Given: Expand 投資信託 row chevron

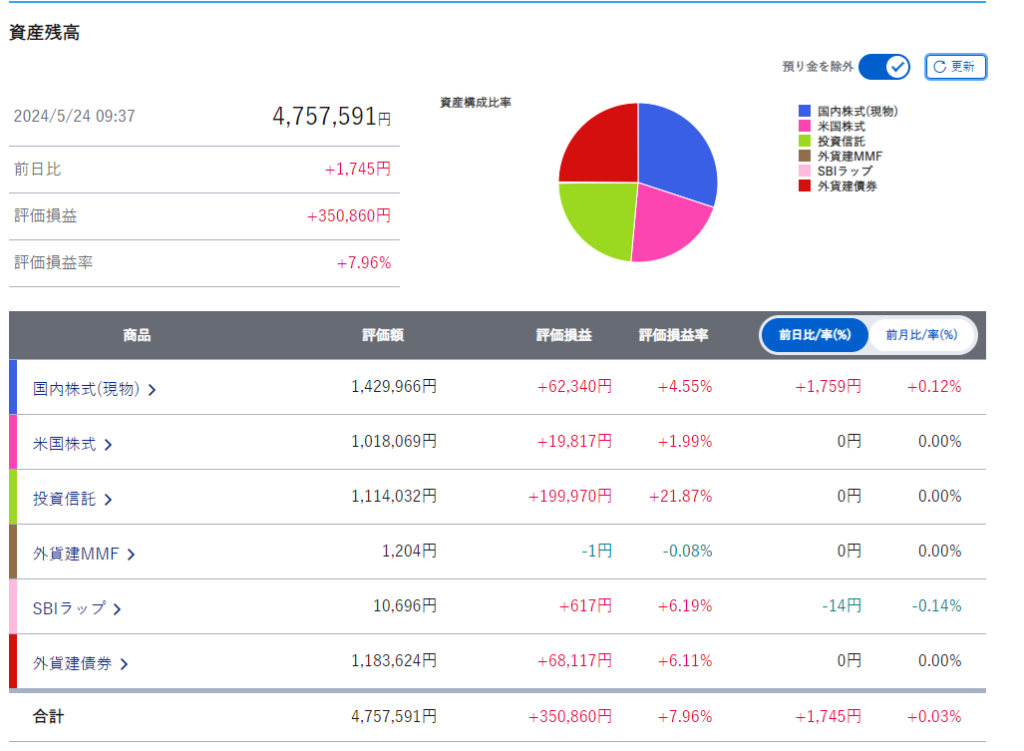Looking at the screenshot, I should point(108,500).
